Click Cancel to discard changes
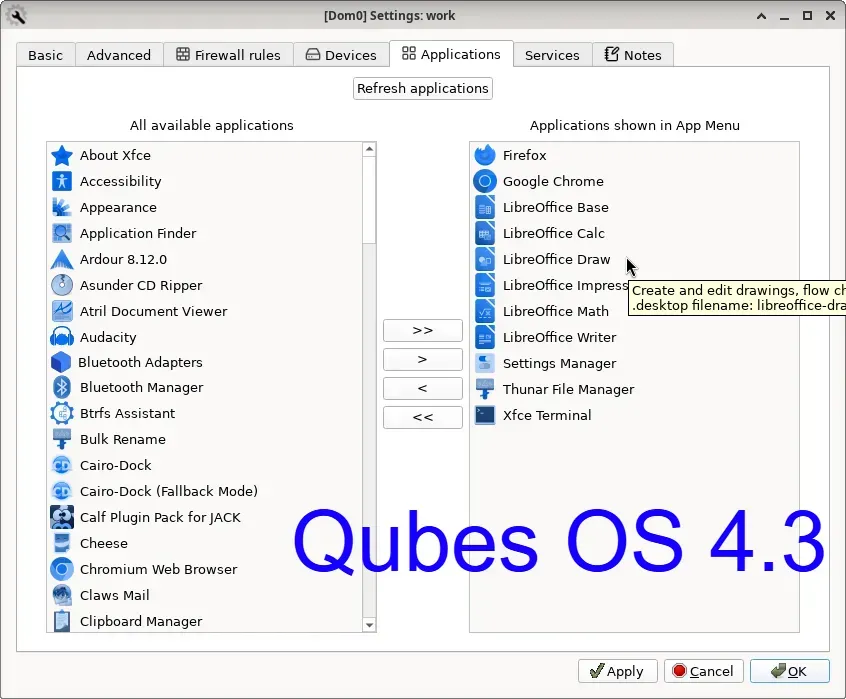Screen dimensions: 846x699 703,671
